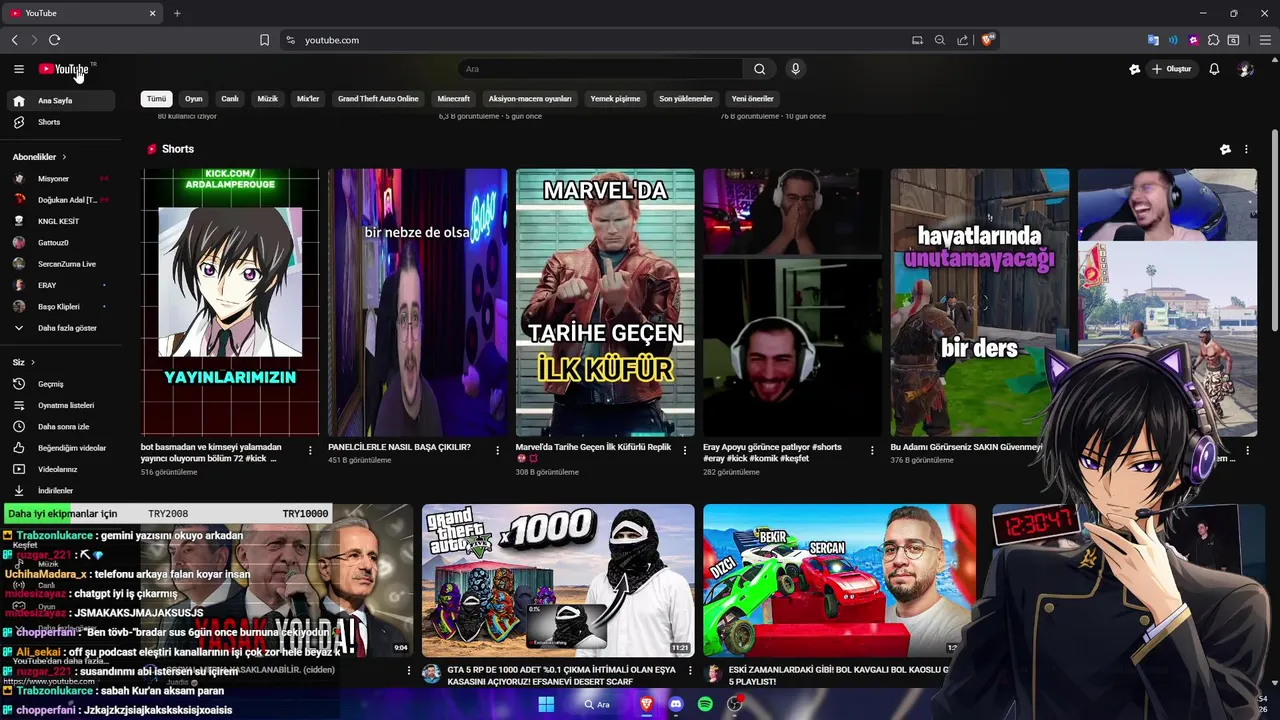This screenshot has width=1280, height=720.
Task: Expand the Siz section chevron
Action: tap(33, 362)
